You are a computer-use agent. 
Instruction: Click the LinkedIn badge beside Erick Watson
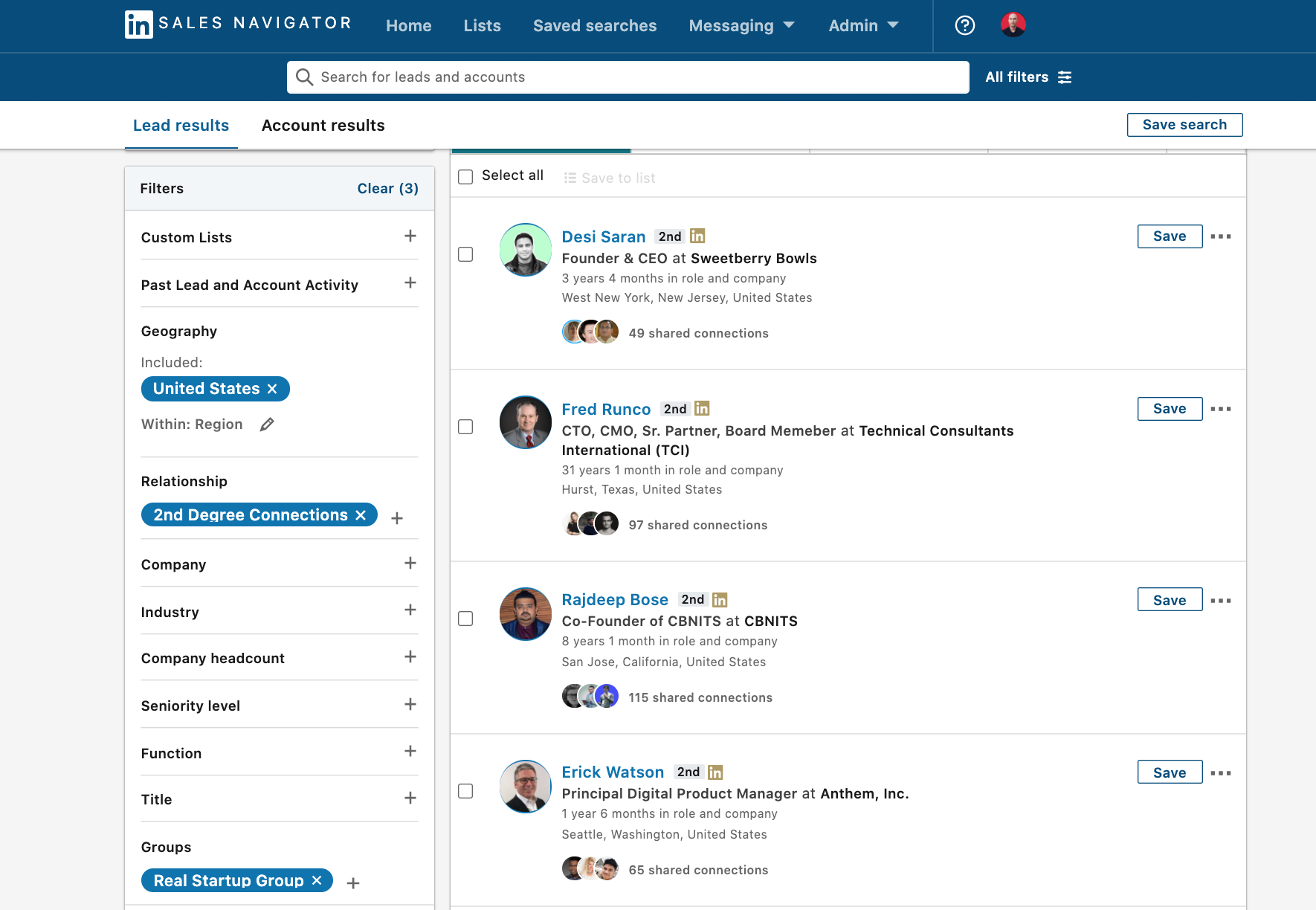[715, 772]
